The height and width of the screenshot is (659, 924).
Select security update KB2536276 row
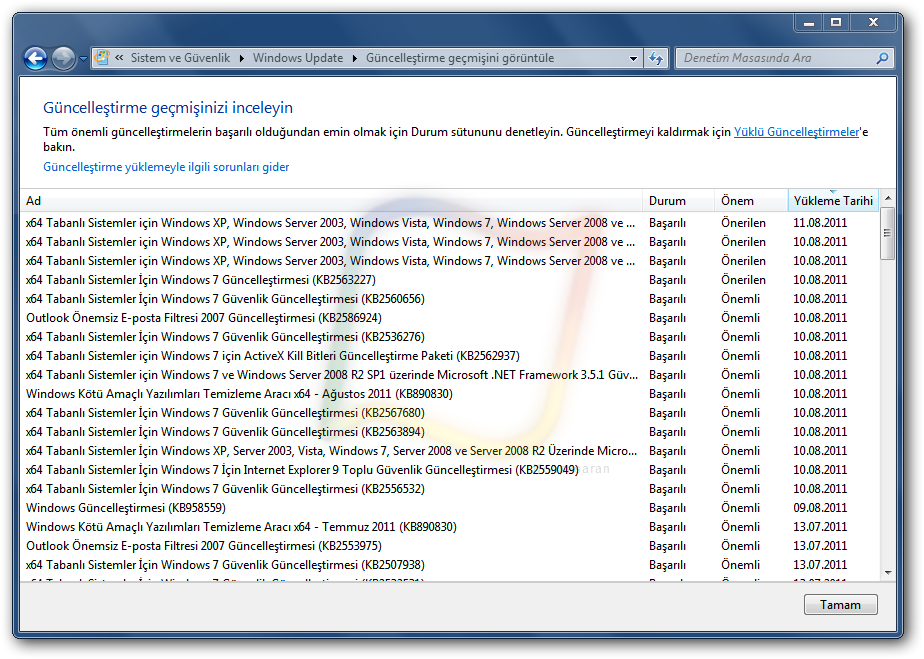(x=450, y=337)
